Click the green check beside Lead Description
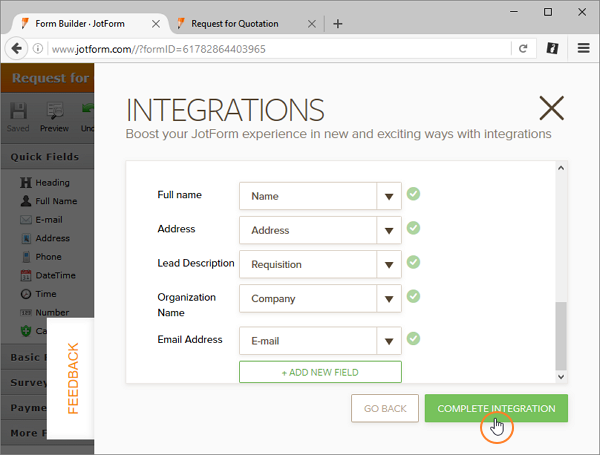 click(413, 262)
